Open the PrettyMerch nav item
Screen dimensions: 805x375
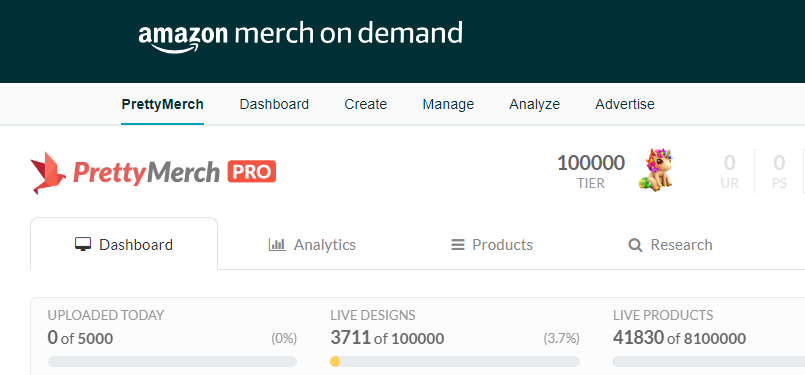click(x=162, y=104)
